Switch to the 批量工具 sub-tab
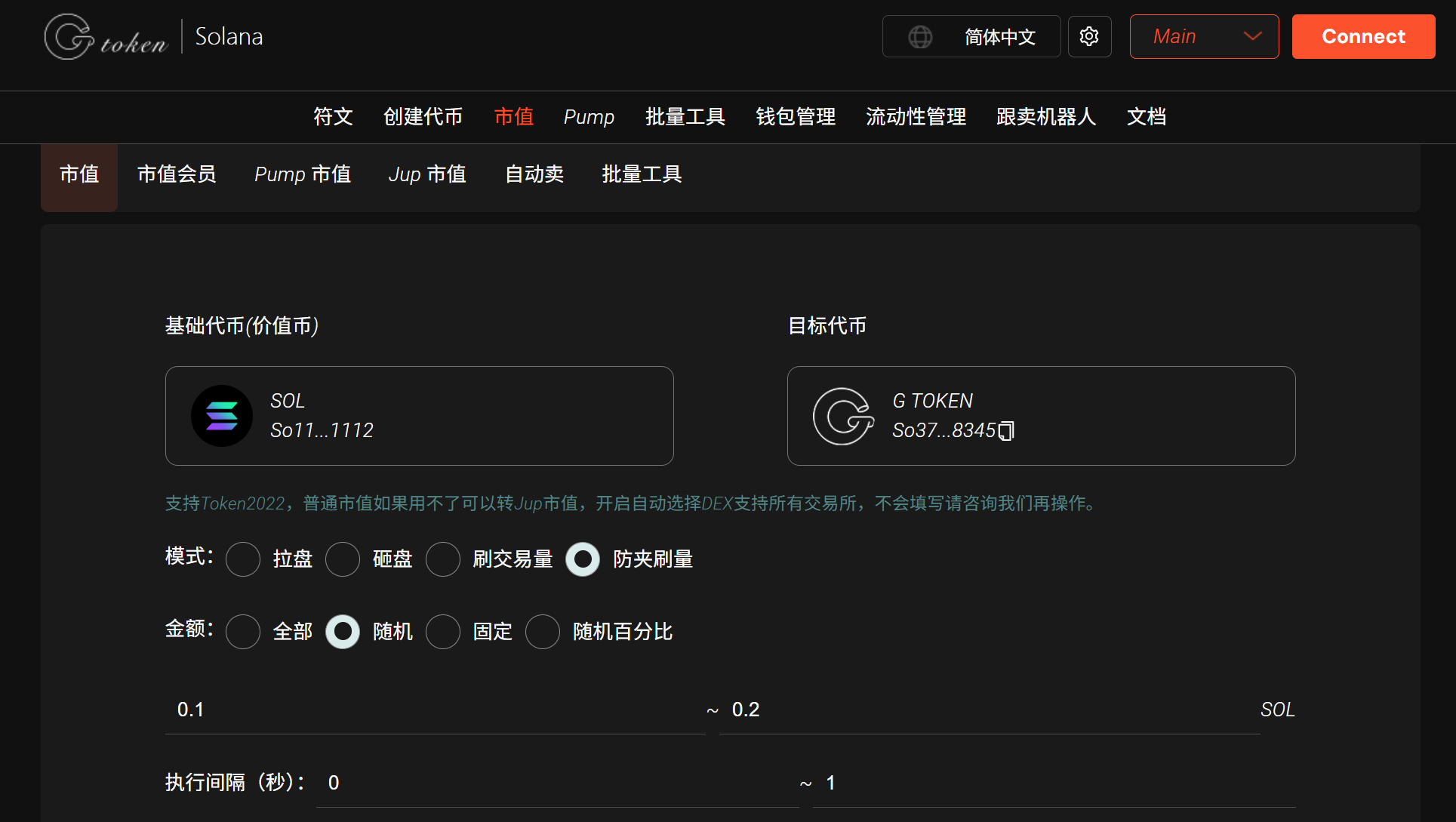 coord(642,174)
